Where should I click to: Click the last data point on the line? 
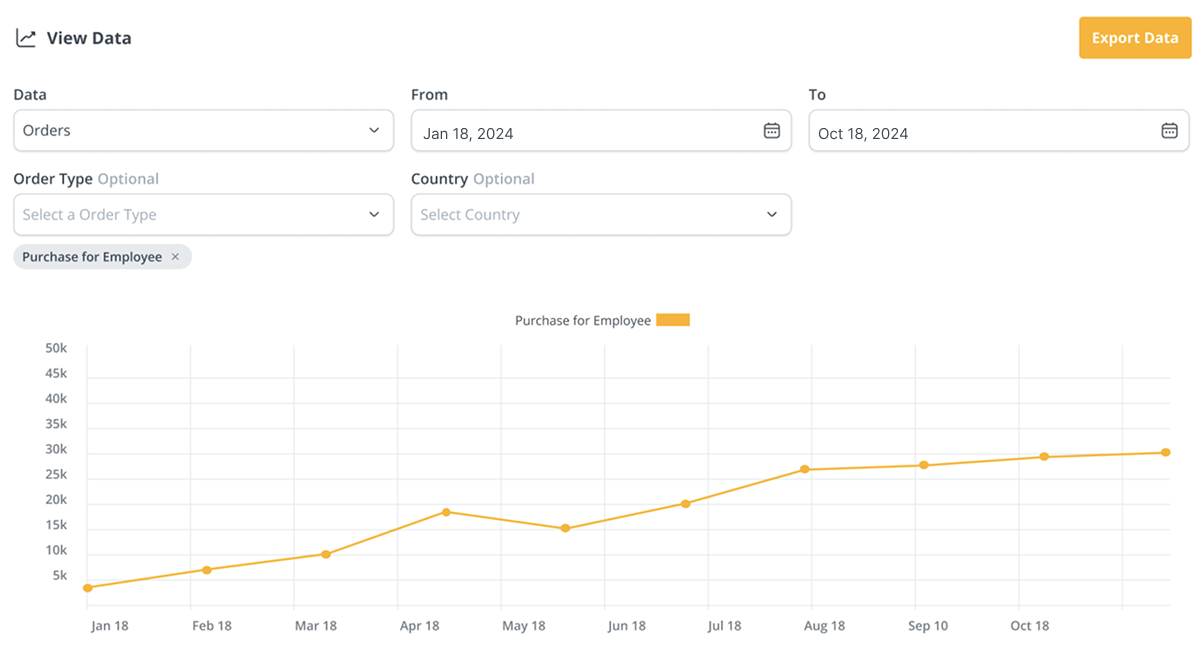pyautogui.click(x=1165, y=453)
